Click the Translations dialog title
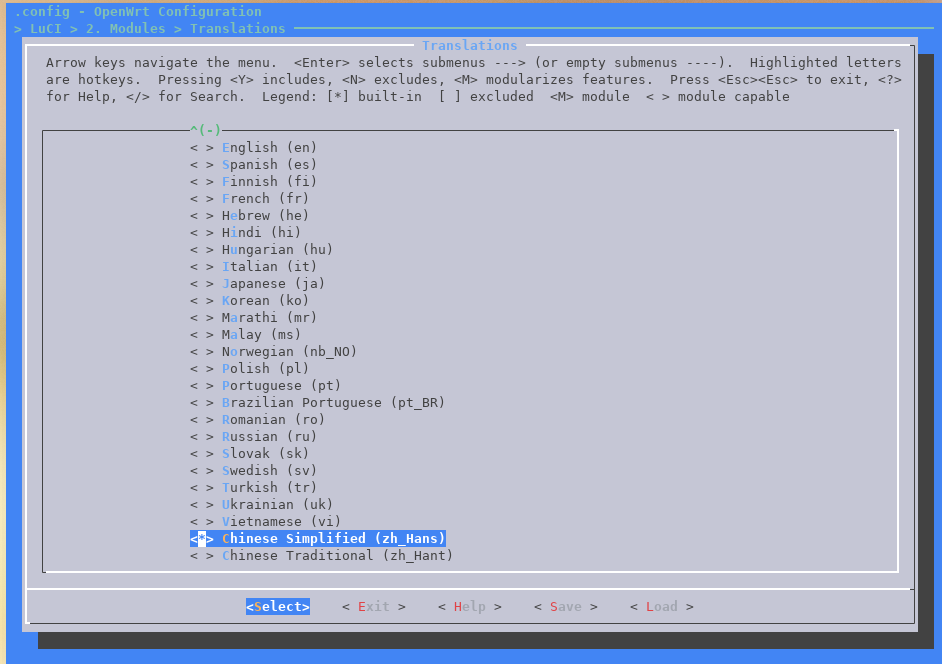Screen dimensions: 942x664 (x=469, y=46)
